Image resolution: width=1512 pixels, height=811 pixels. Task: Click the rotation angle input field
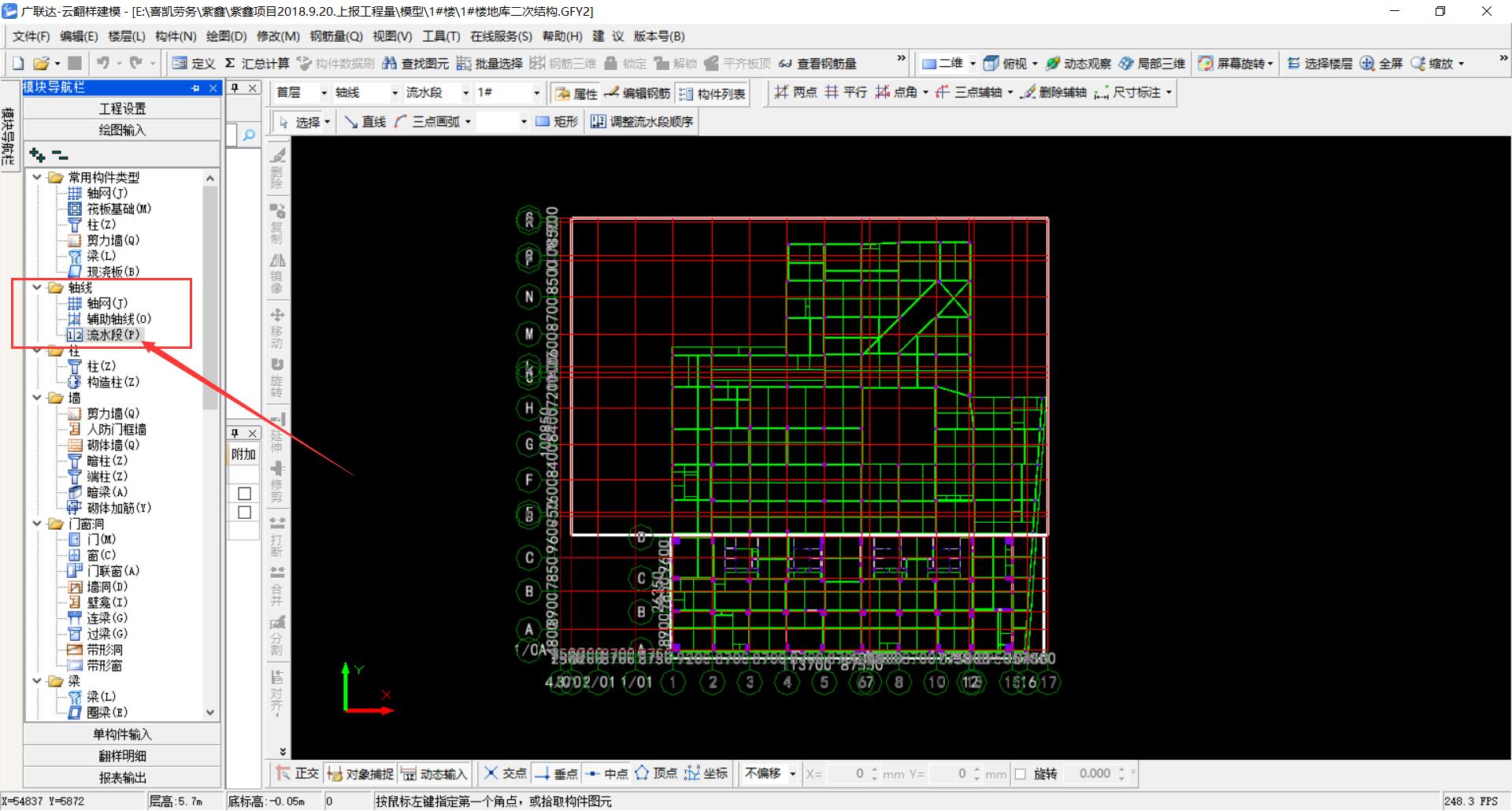tap(1091, 774)
